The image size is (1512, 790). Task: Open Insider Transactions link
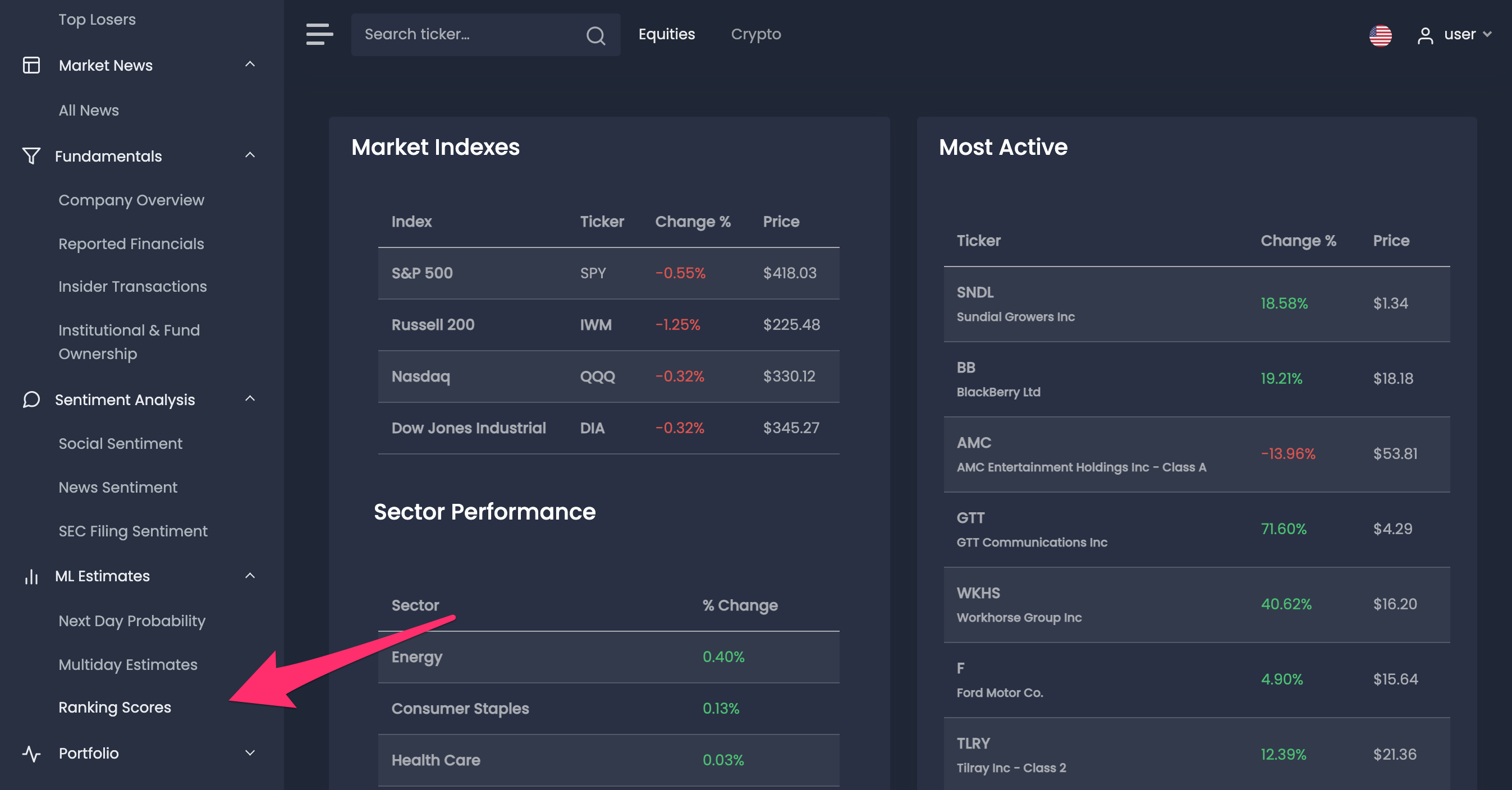coord(132,286)
